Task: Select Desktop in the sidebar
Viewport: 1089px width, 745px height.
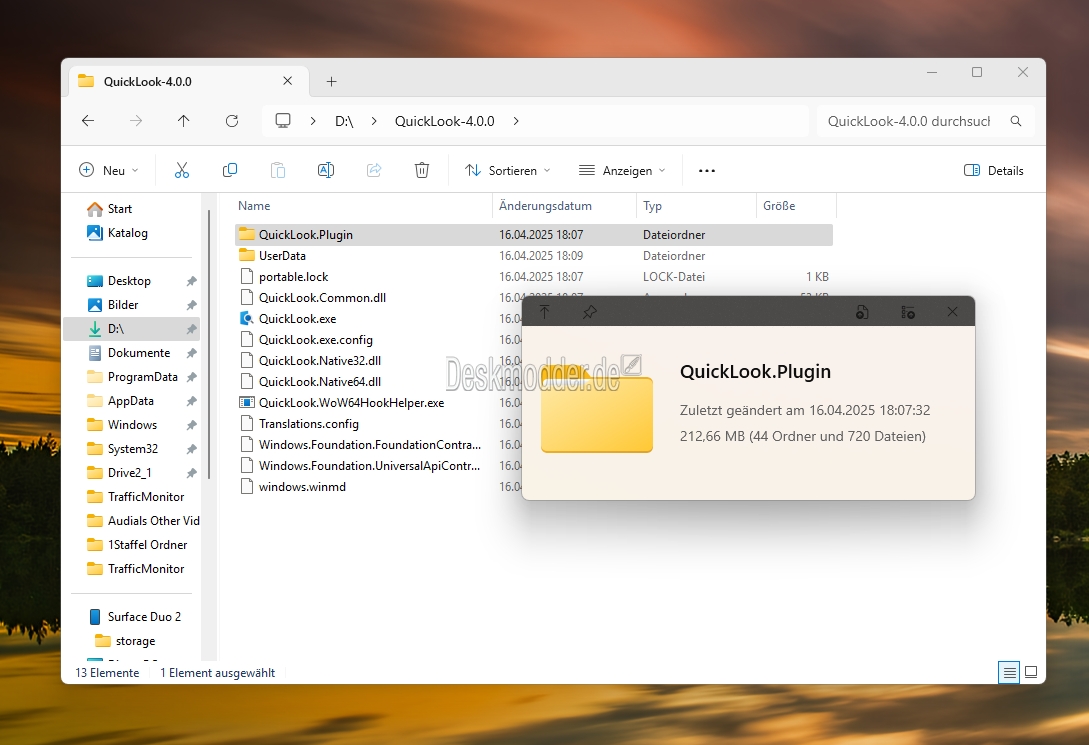Action: pos(132,281)
